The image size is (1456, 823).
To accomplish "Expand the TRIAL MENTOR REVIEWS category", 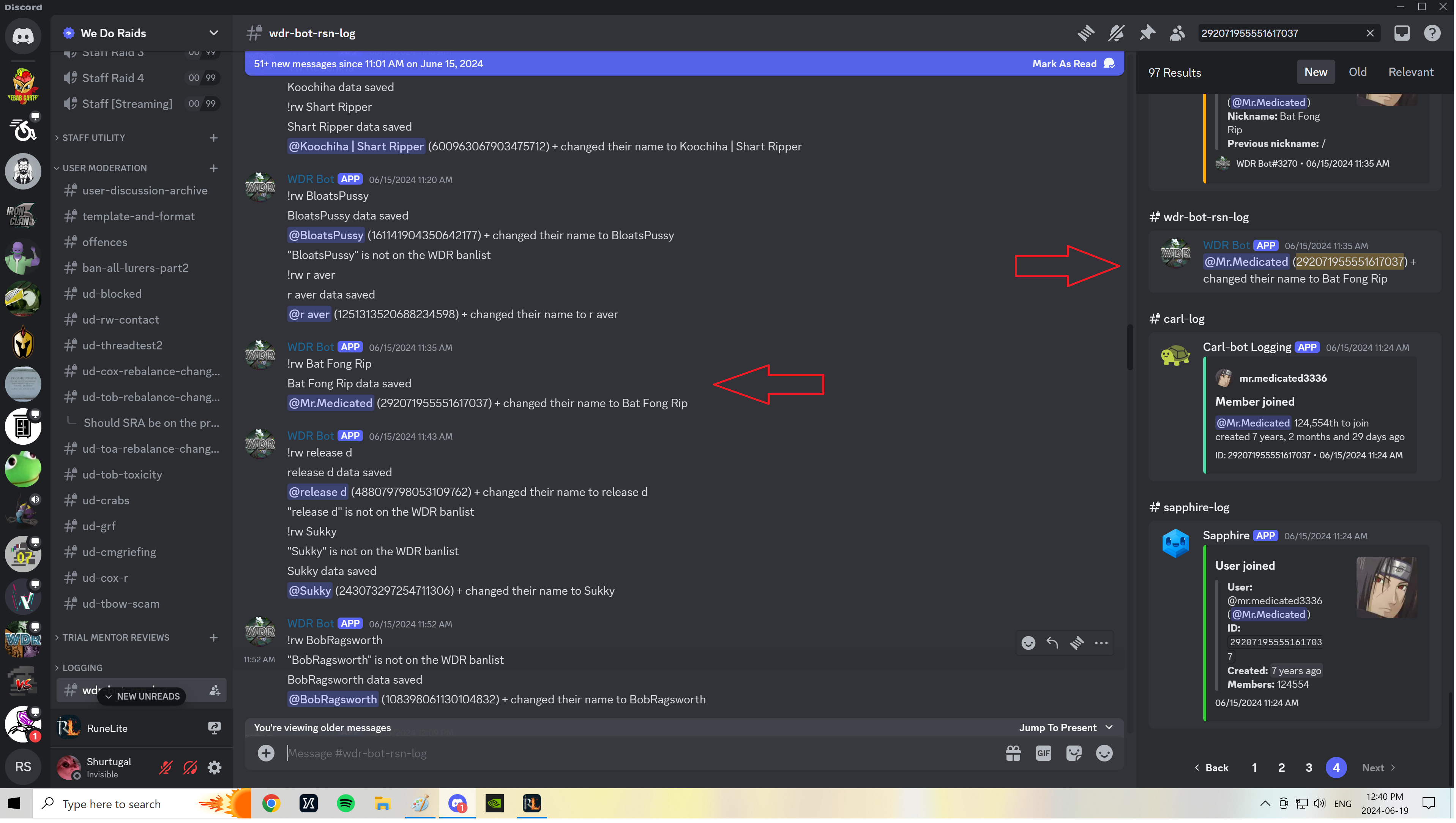I will pyautogui.click(x=113, y=636).
